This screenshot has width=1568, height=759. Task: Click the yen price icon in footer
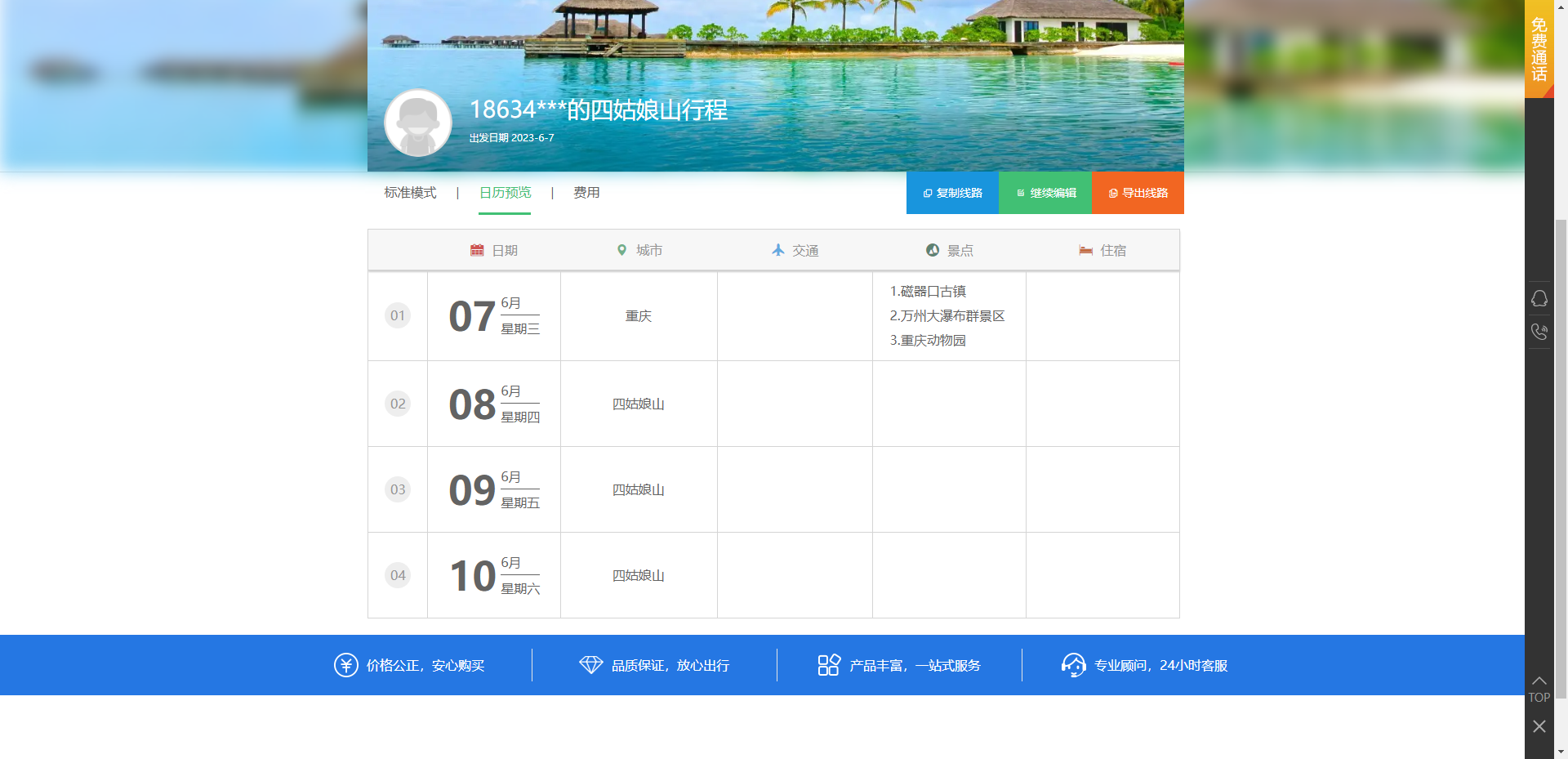pyautogui.click(x=346, y=665)
